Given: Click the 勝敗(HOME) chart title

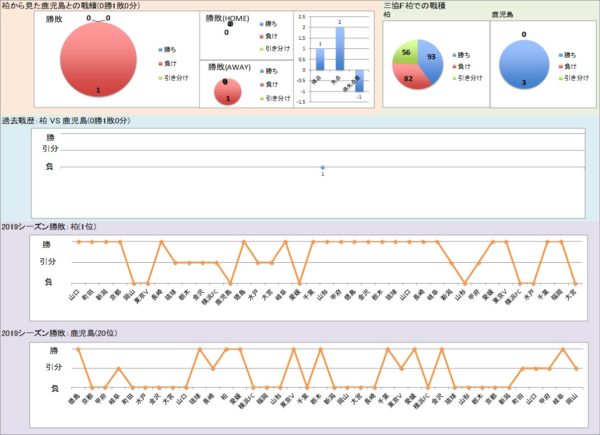Looking at the screenshot, I should (x=227, y=19).
